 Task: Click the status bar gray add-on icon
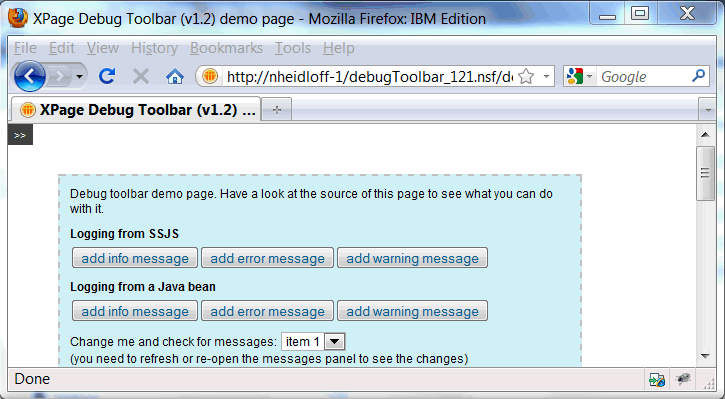(x=683, y=379)
